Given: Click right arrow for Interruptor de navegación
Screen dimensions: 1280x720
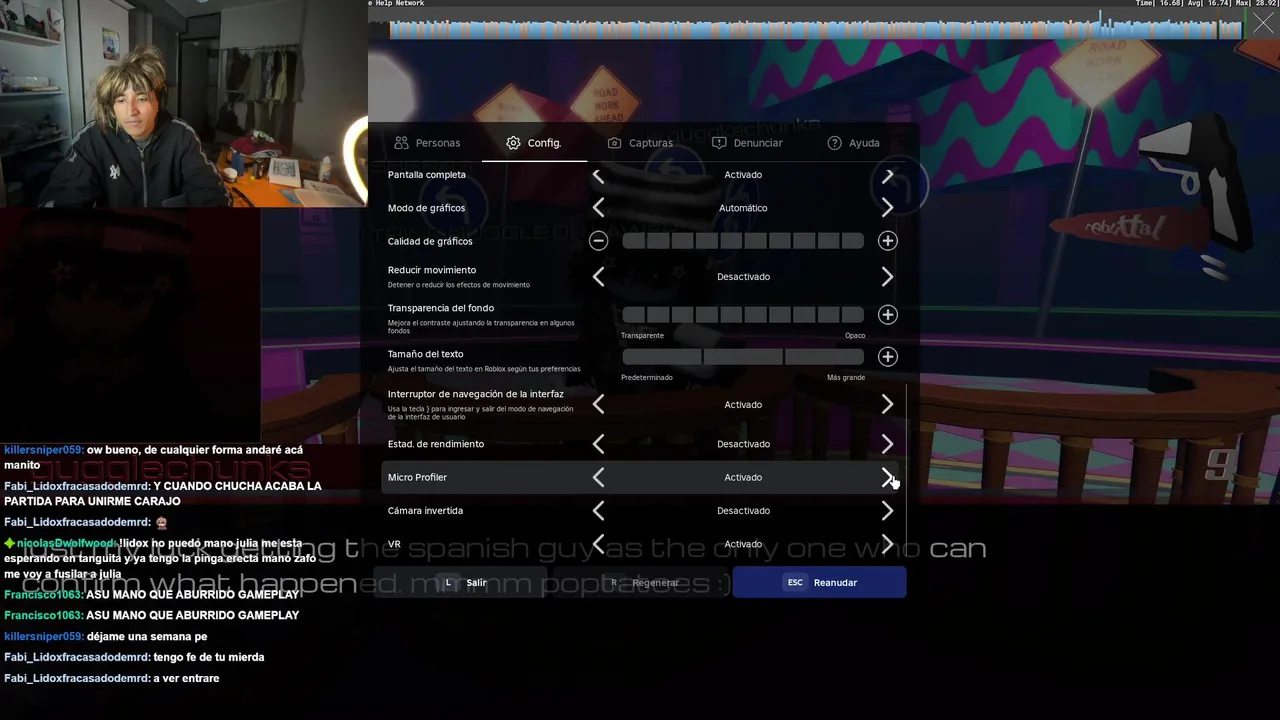Looking at the screenshot, I should point(887,404).
